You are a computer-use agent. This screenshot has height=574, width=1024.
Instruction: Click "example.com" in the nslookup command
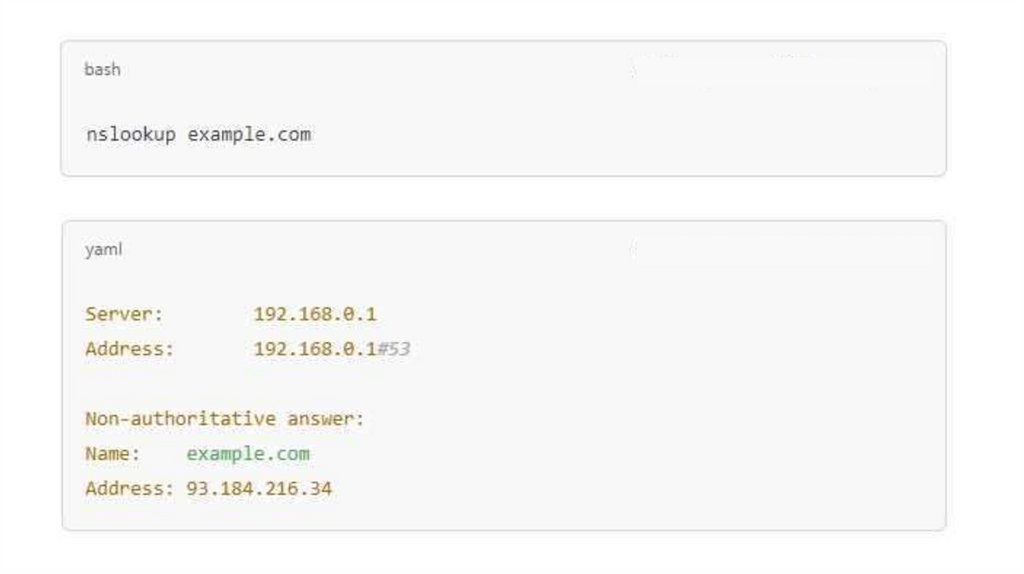click(x=249, y=134)
